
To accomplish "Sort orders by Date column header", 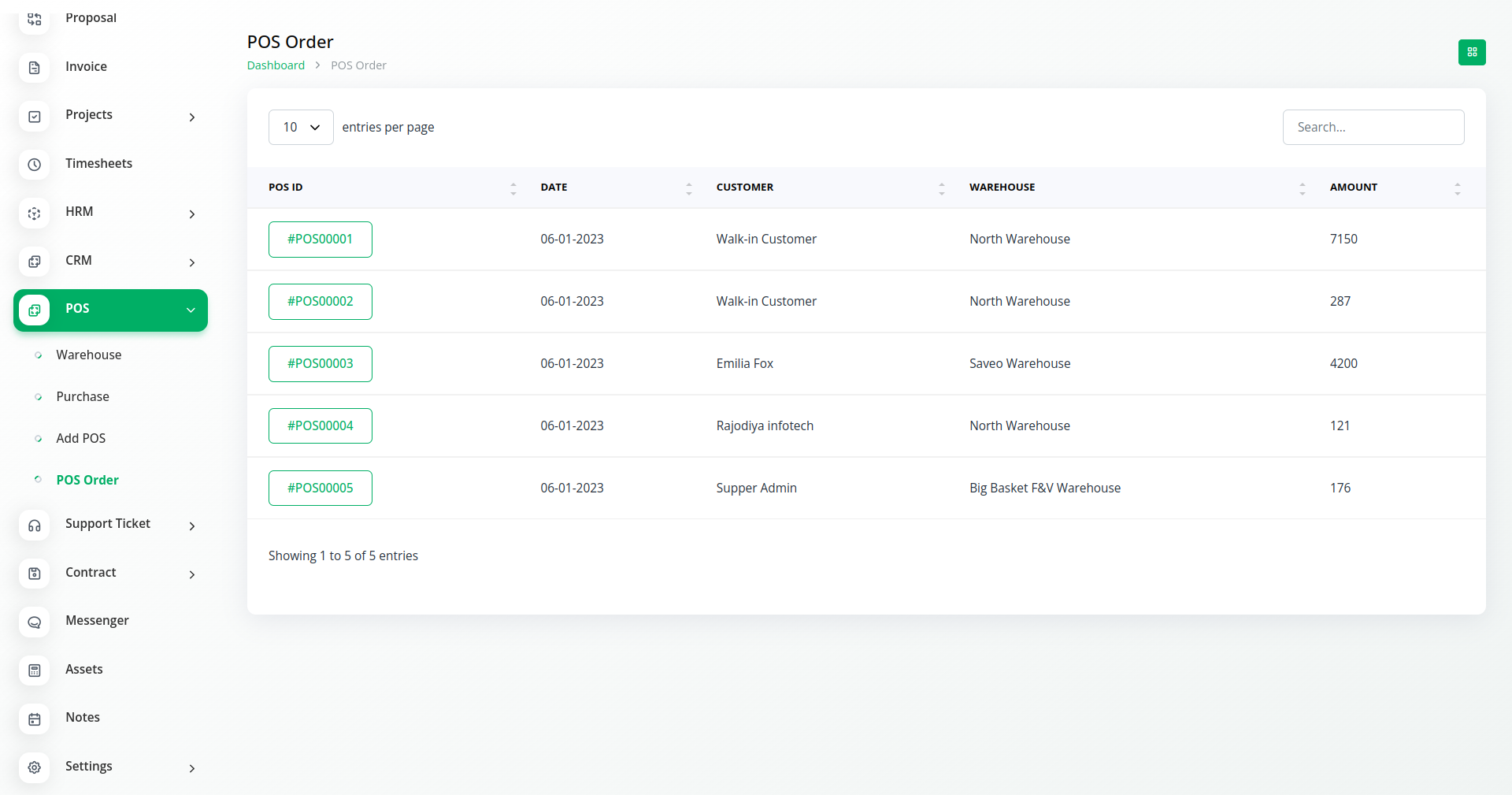I will pos(554,188).
